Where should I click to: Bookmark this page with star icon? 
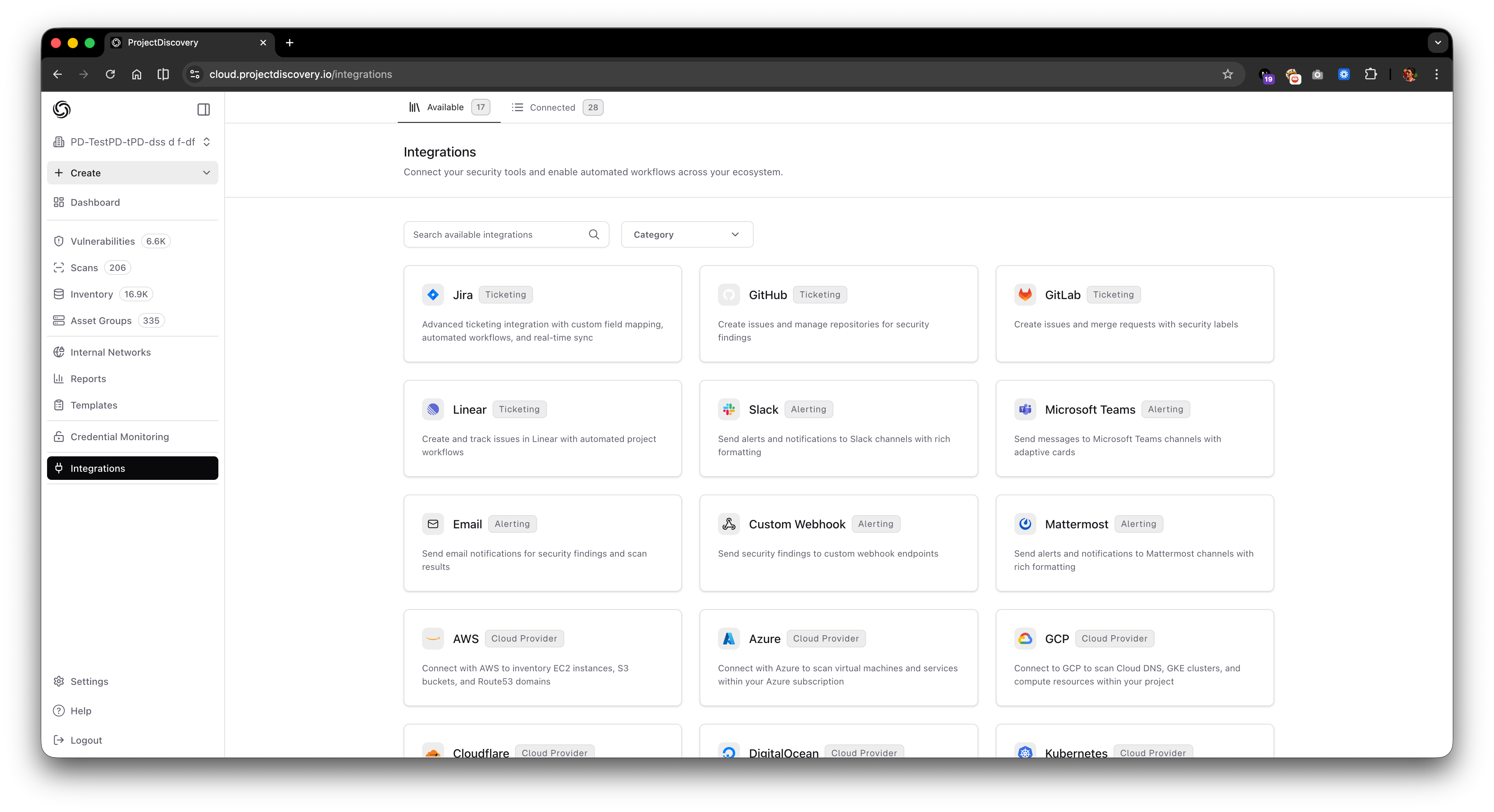click(x=1227, y=74)
